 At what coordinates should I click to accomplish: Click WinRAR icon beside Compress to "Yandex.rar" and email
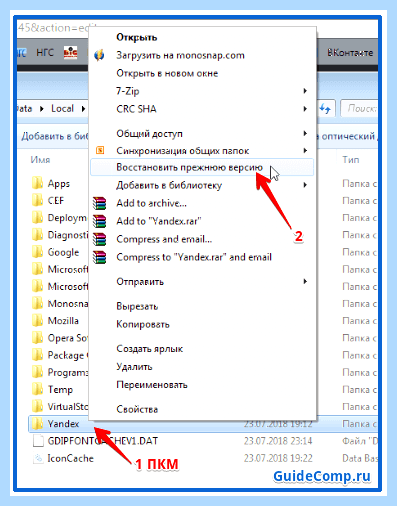click(99, 257)
